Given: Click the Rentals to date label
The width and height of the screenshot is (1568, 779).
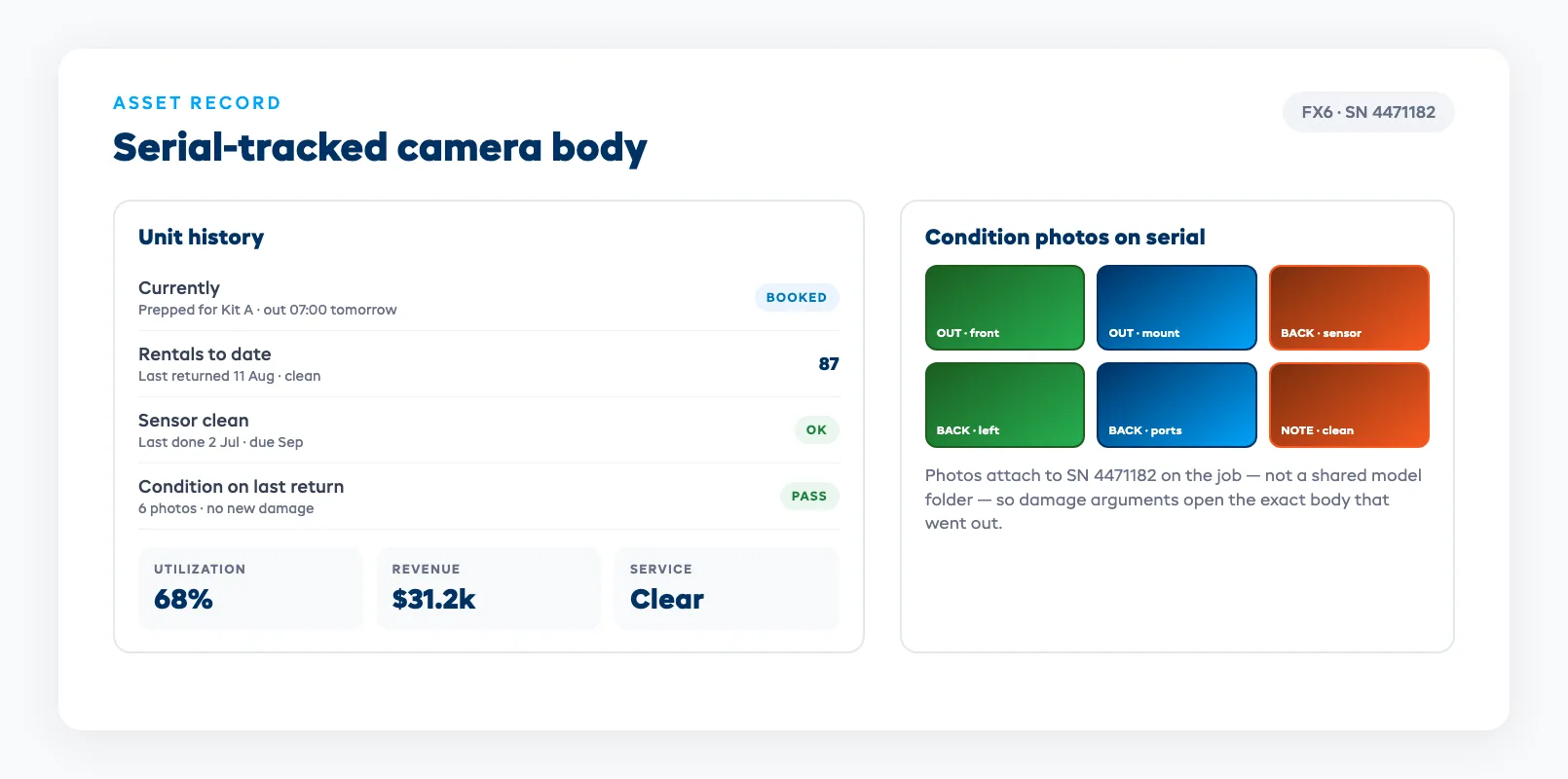Looking at the screenshot, I should [x=205, y=354].
